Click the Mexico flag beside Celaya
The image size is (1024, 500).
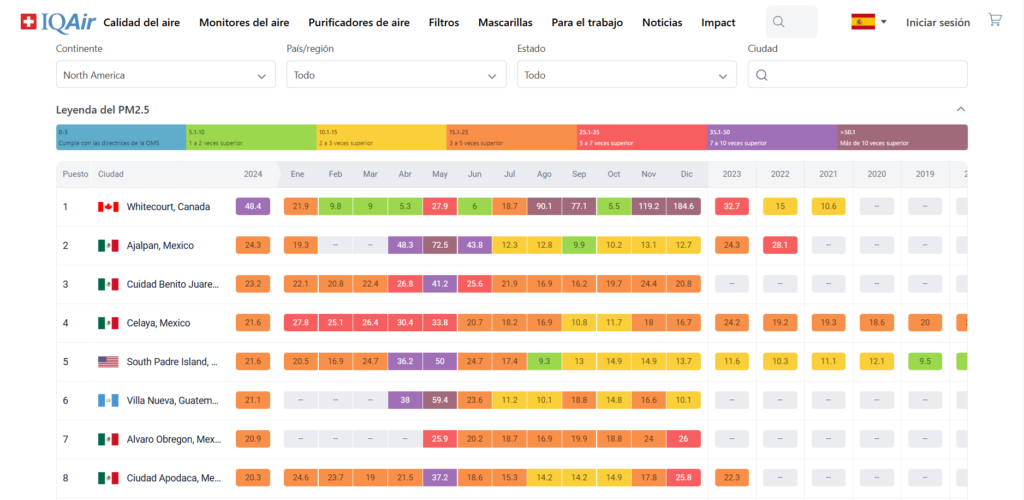point(108,323)
